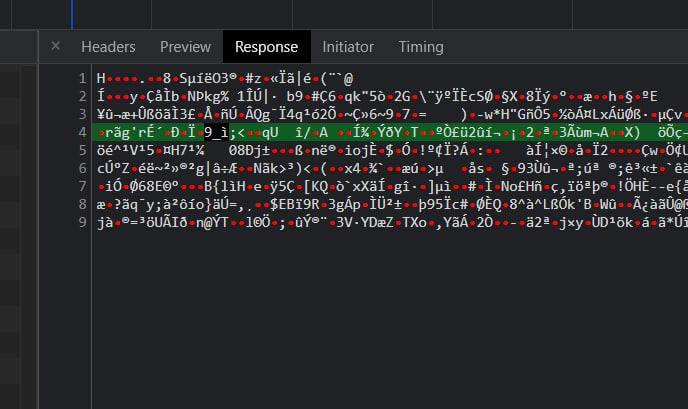This screenshot has width=688, height=409.
Task: Close the request details panel
Action: (55, 46)
